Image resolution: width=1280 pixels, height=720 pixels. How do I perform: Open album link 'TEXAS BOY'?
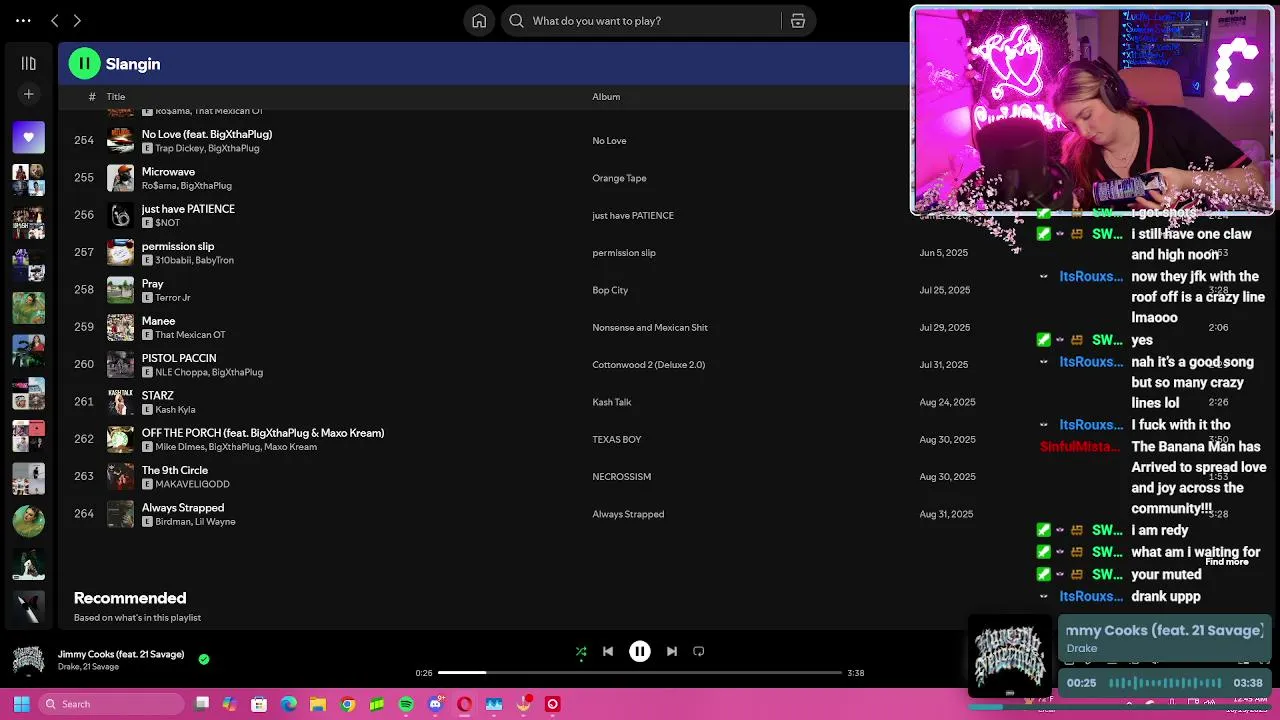pyautogui.click(x=617, y=439)
